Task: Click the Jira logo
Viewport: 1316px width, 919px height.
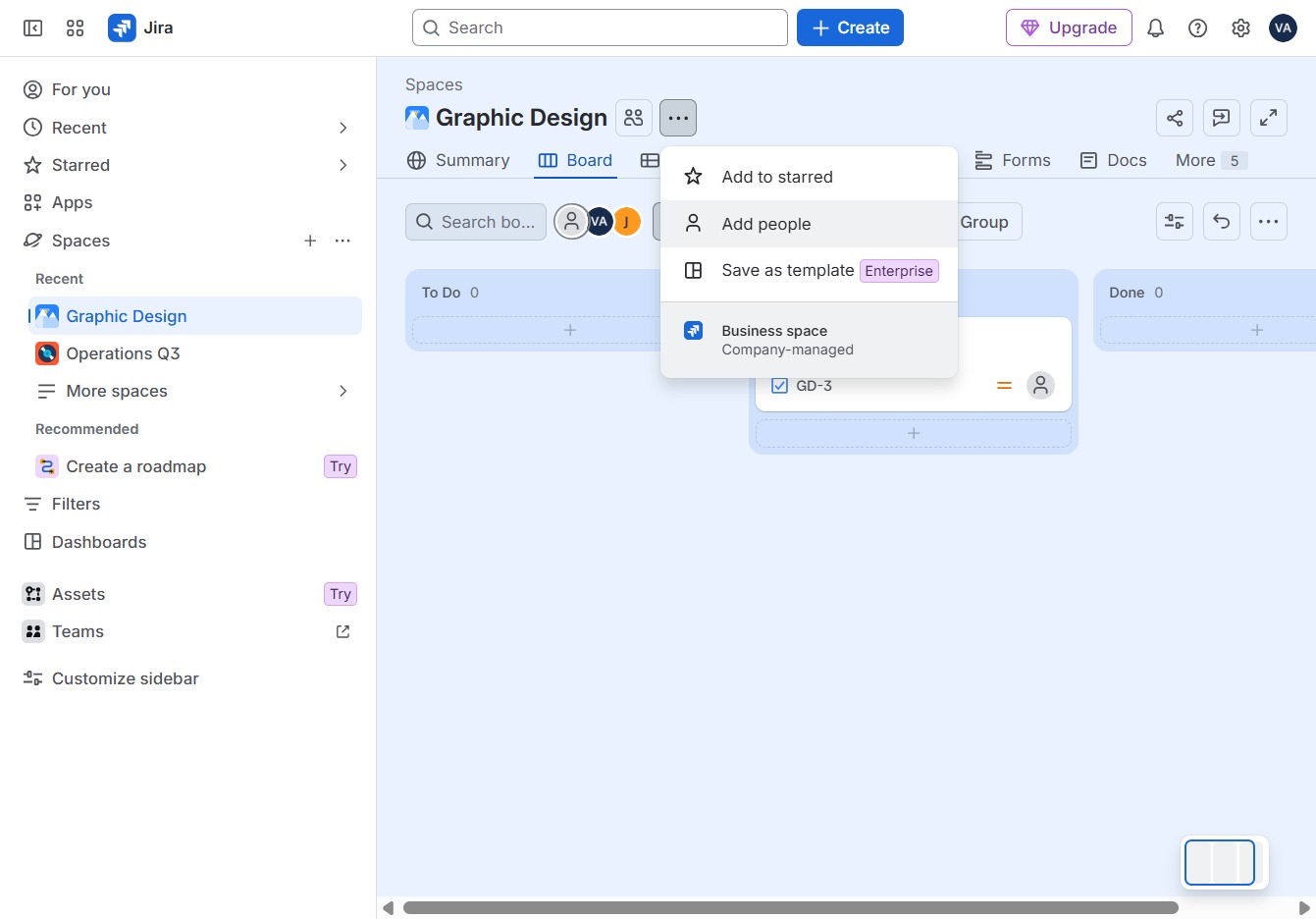Action: pyautogui.click(x=140, y=27)
